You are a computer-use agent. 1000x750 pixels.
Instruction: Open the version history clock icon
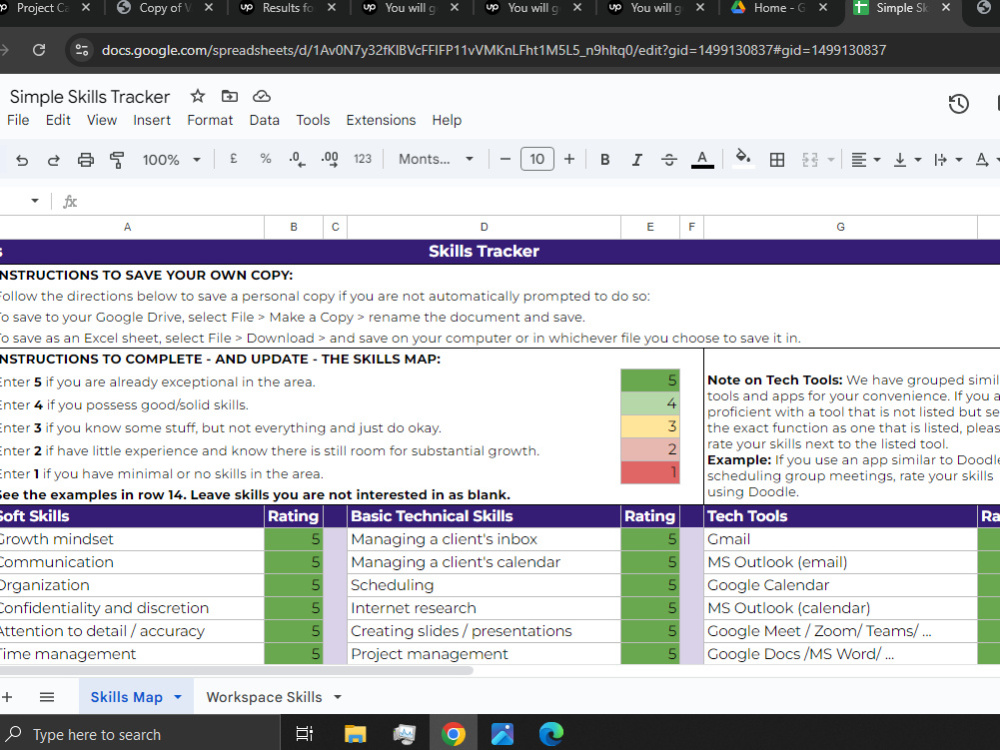point(959,104)
